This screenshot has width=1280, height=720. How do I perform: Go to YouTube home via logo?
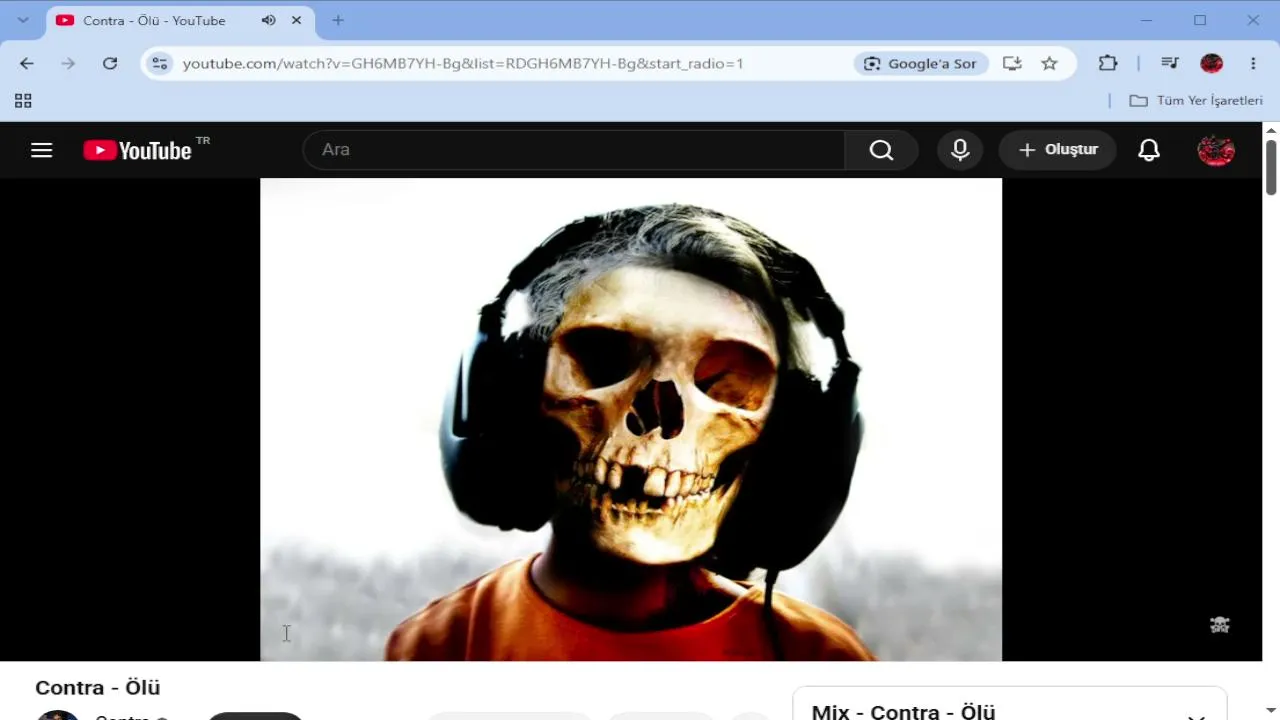[137, 150]
